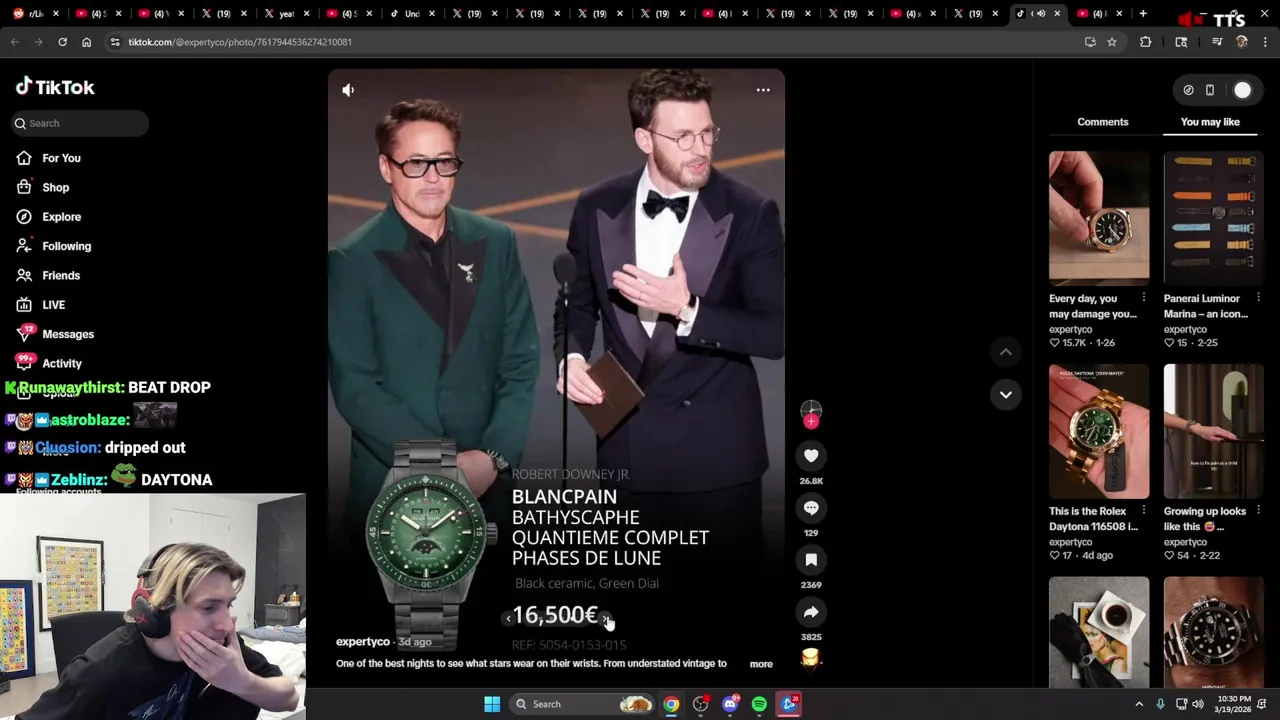The image size is (1280, 720).
Task: Bookmark this page with the star icon
Action: pyautogui.click(x=1111, y=42)
